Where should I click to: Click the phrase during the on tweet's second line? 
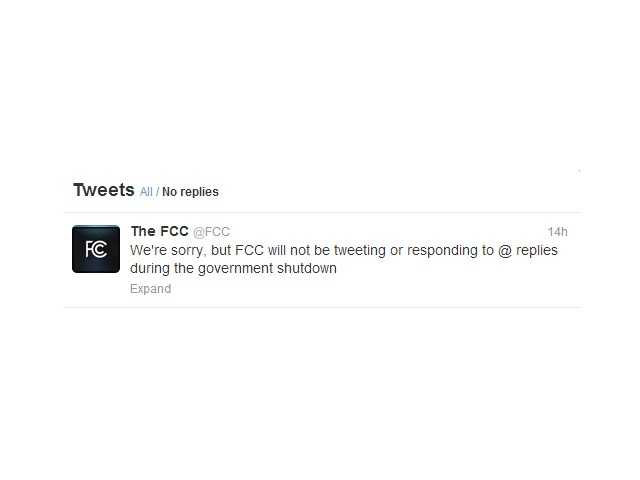coord(162,269)
